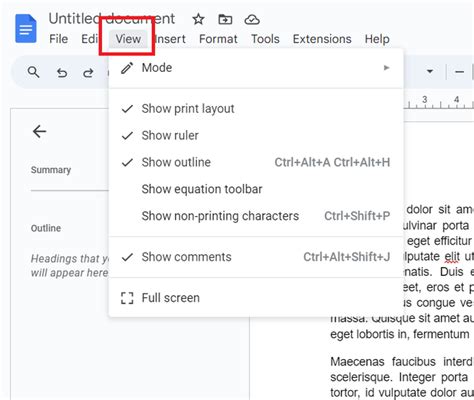Open the toolbar dropdown arrow beside the minus
Screen dimensions: 474x400
(430, 71)
